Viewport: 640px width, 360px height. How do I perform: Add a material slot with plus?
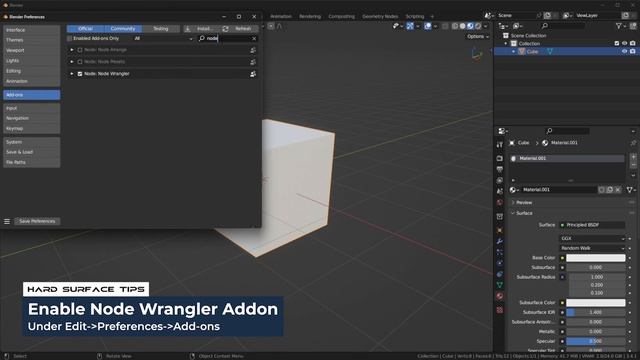click(x=633, y=157)
